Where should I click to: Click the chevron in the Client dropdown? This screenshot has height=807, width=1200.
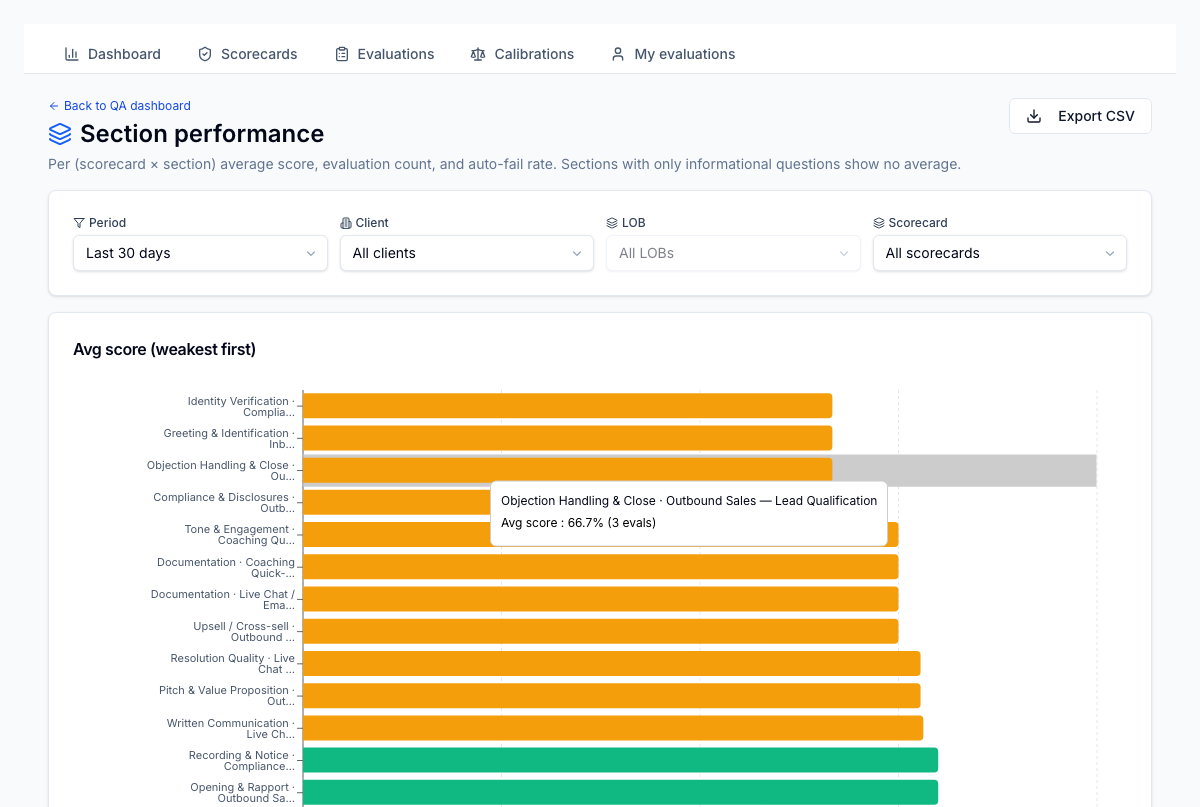click(x=577, y=254)
